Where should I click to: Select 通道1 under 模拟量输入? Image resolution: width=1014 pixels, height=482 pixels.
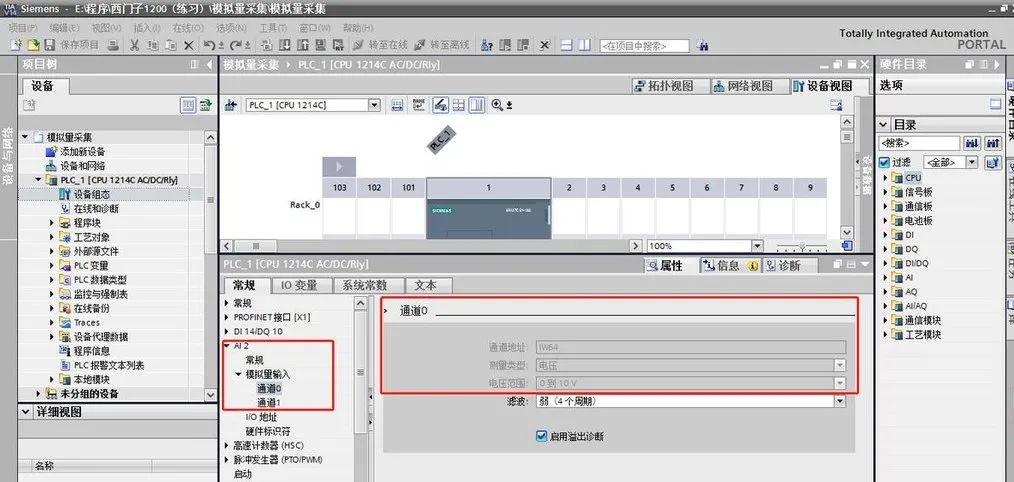tap(269, 402)
